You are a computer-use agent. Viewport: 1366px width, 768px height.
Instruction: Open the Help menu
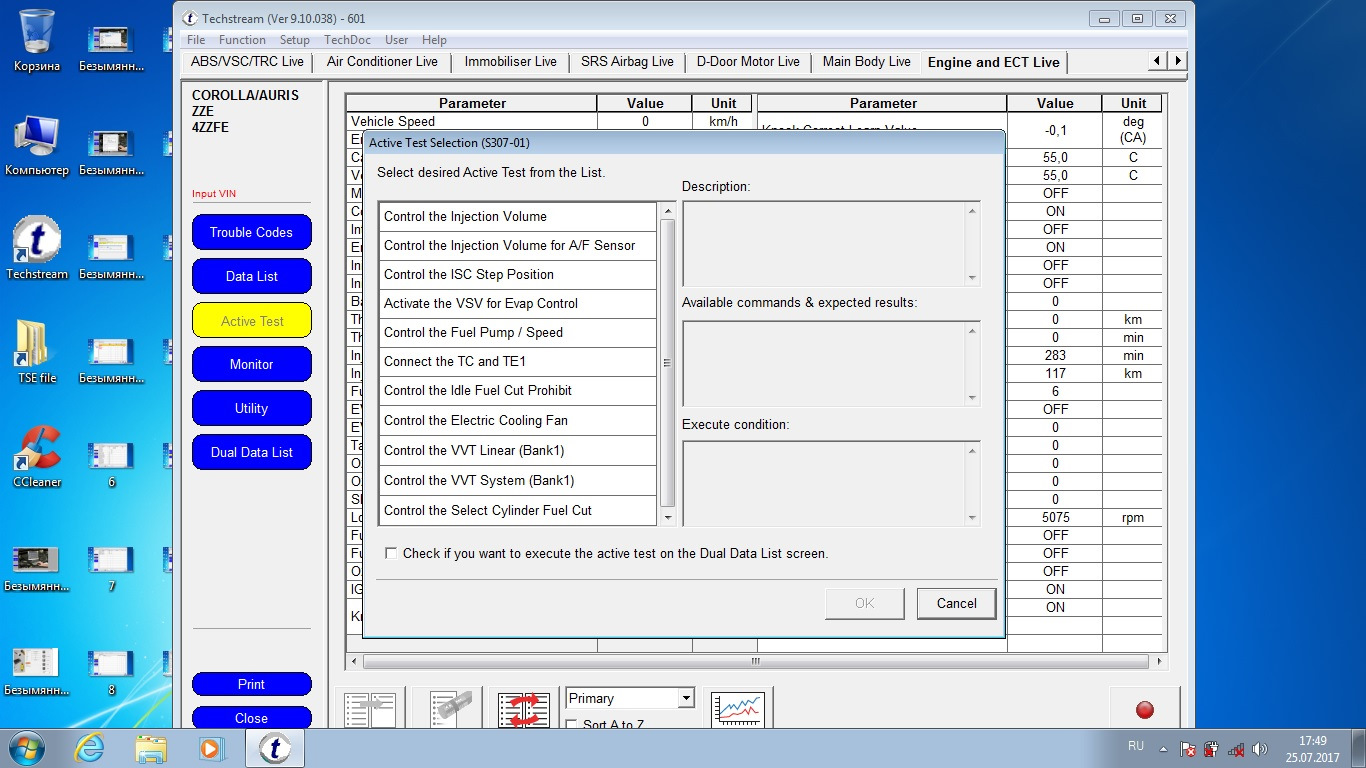(434, 40)
